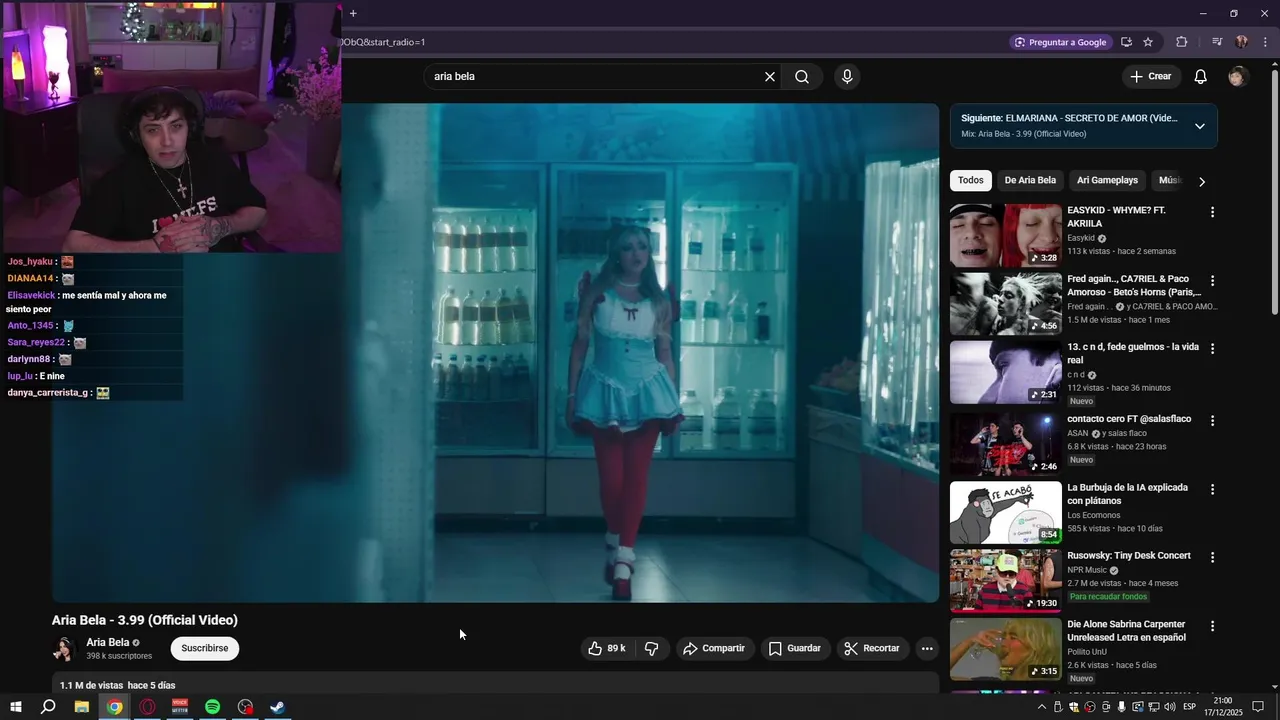1280x720 pixels.
Task: Open the Chrome media control icon
Action: pyautogui.click(x=1217, y=42)
